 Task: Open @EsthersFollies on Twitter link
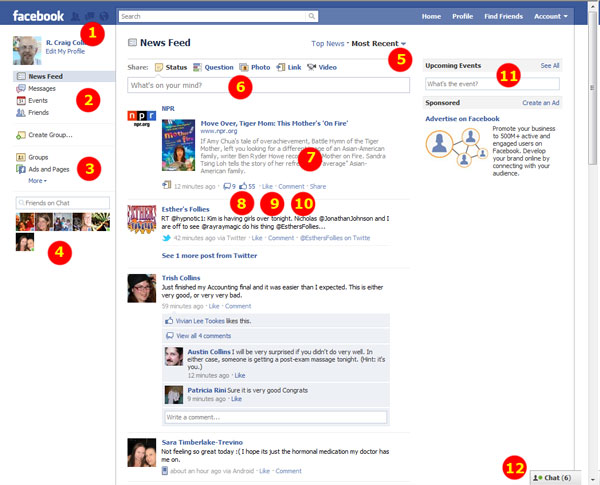coord(335,238)
